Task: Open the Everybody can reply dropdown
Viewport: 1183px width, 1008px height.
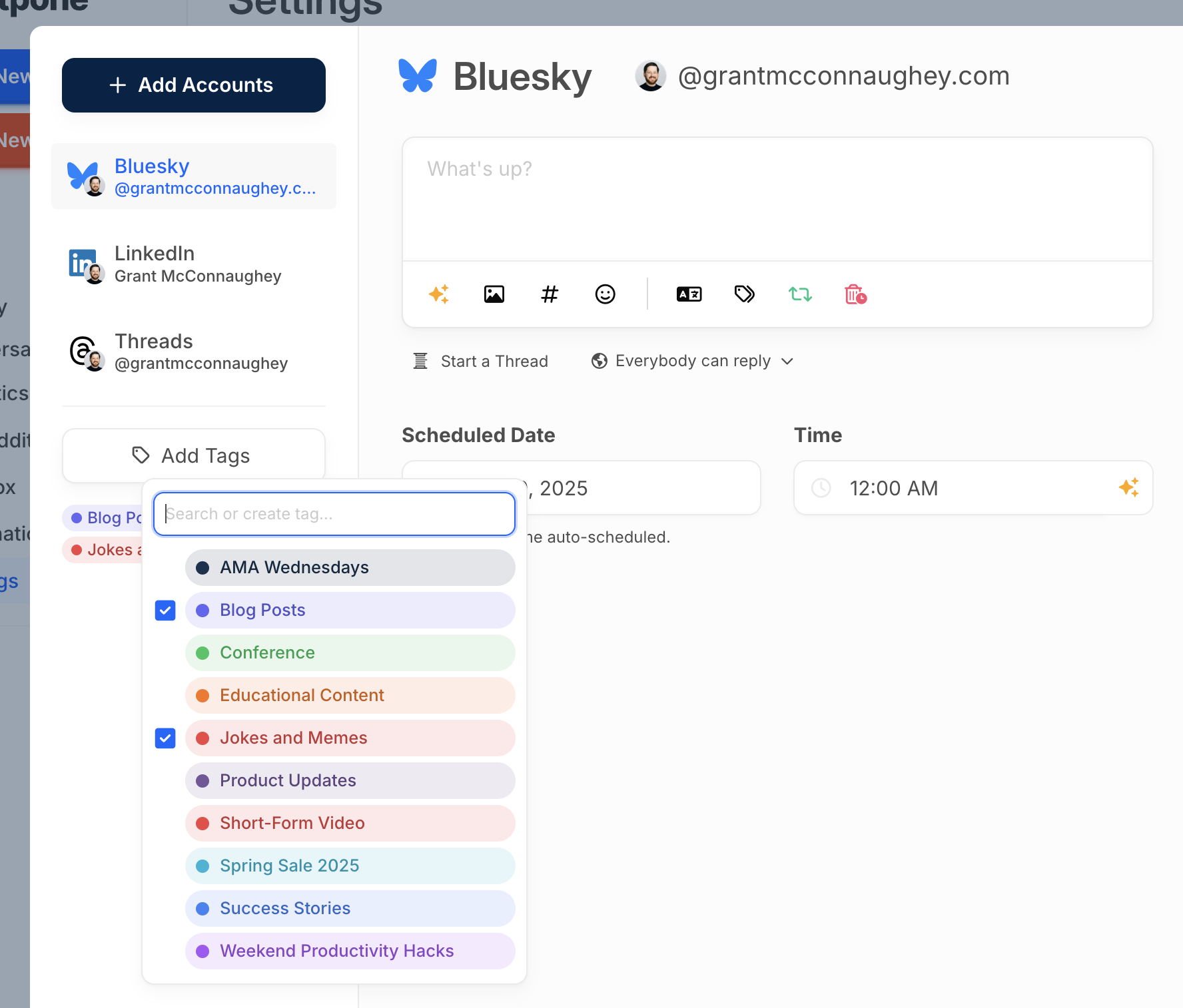Action: coord(693,361)
